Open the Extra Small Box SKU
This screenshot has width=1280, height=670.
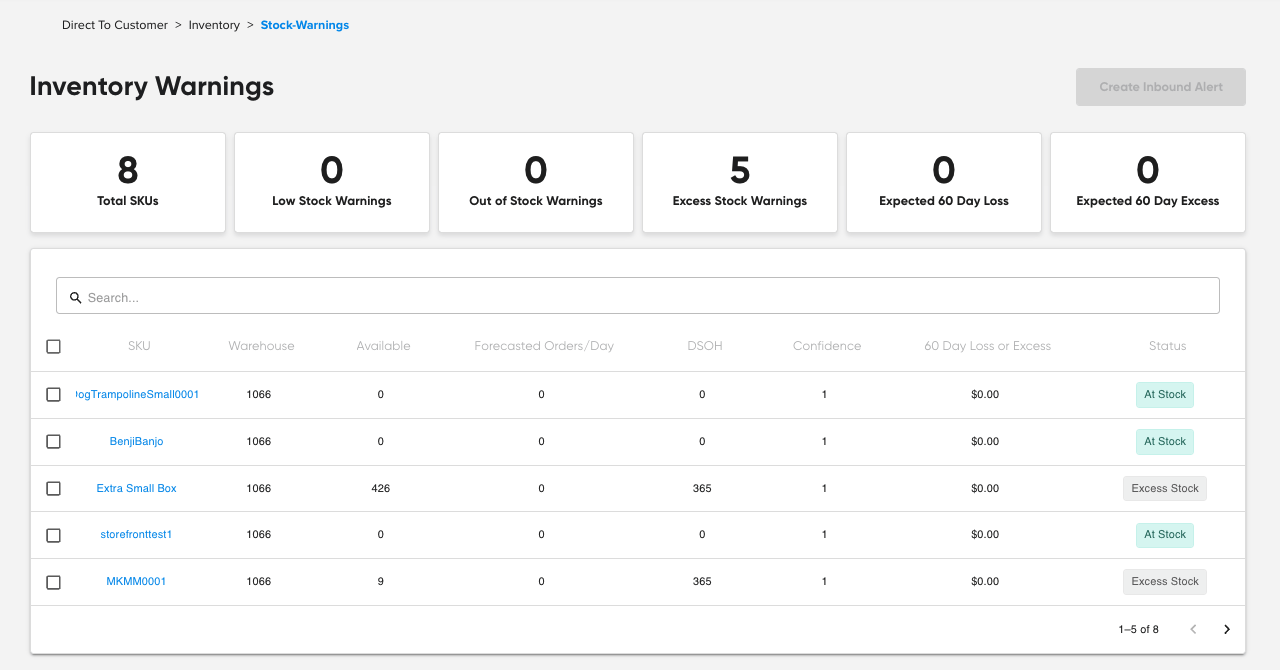coord(136,488)
